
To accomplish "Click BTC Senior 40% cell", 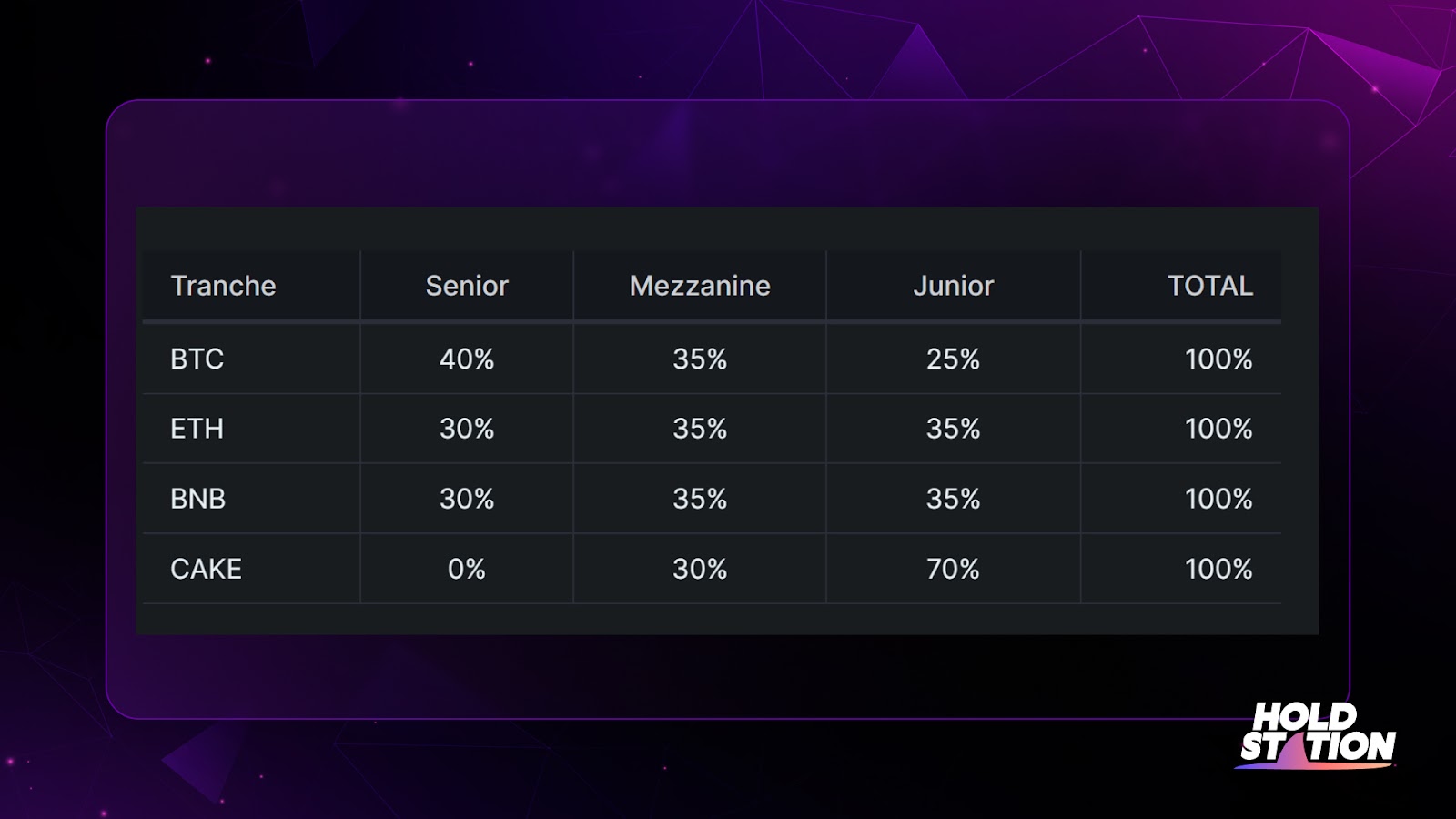I will tap(467, 359).
